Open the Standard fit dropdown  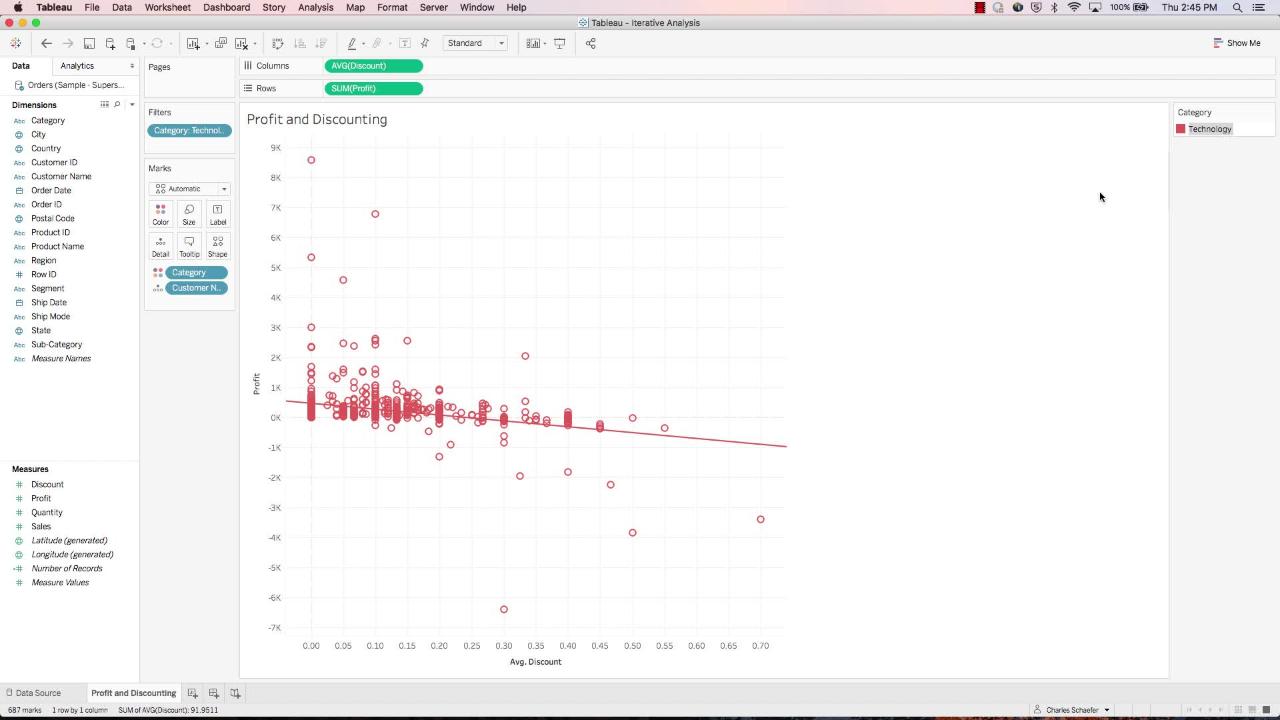(x=476, y=43)
